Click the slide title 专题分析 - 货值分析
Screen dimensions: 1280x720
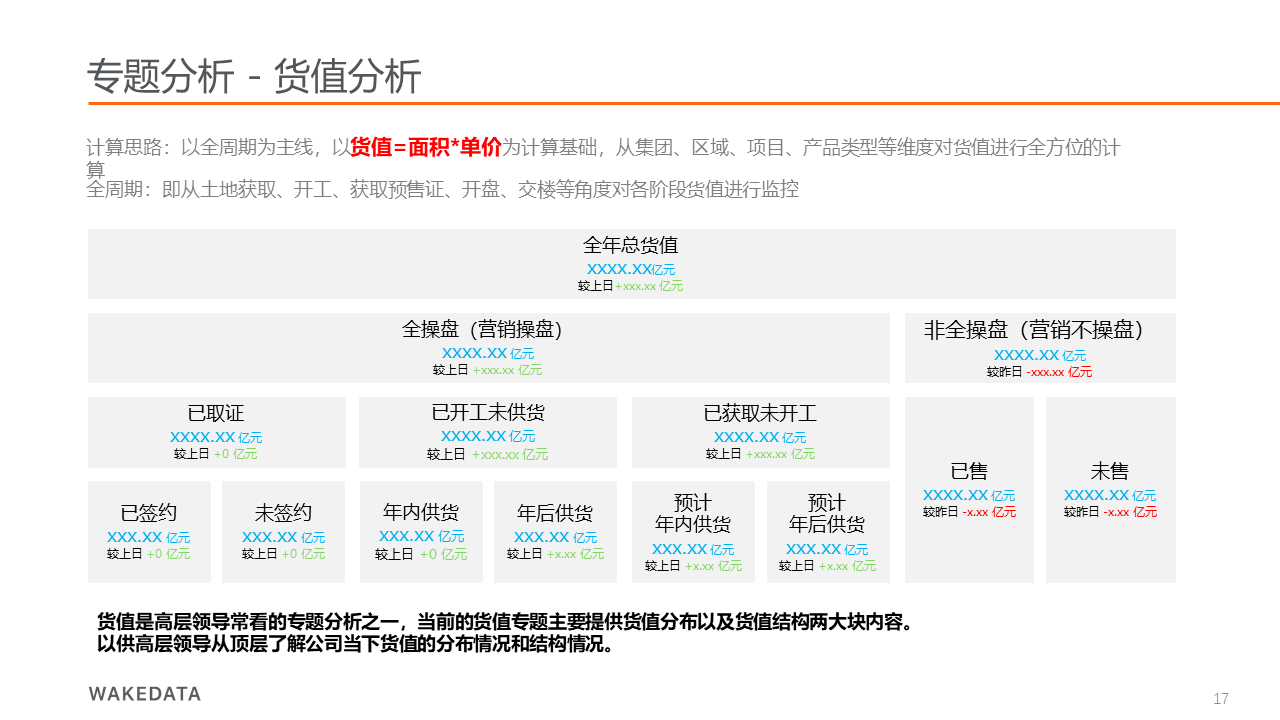click(254, 77)
